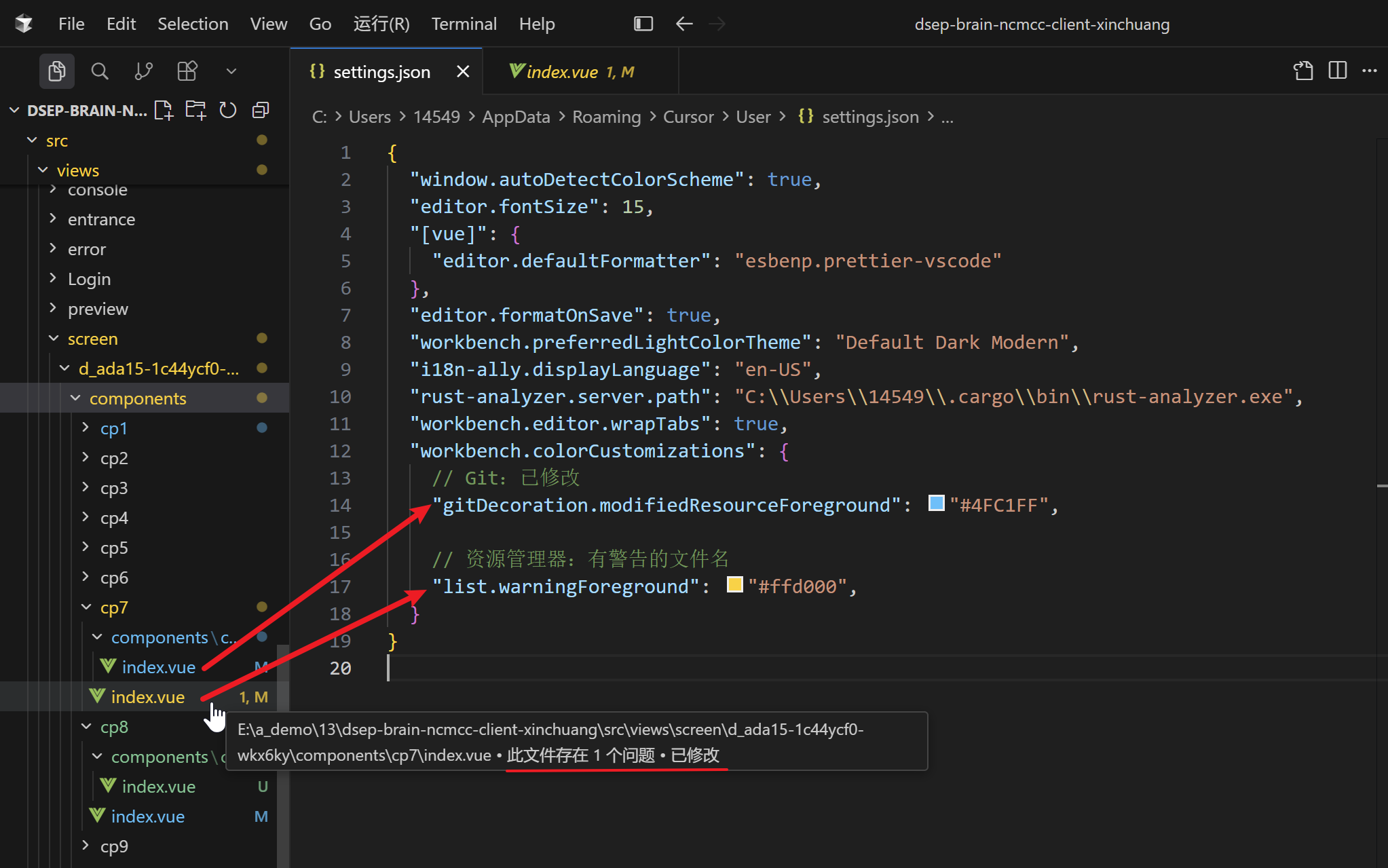Open the editor more actions ellipsis
Image resolution: width=1388 pixels, height=868 pixels.
tap(1370, 71)
